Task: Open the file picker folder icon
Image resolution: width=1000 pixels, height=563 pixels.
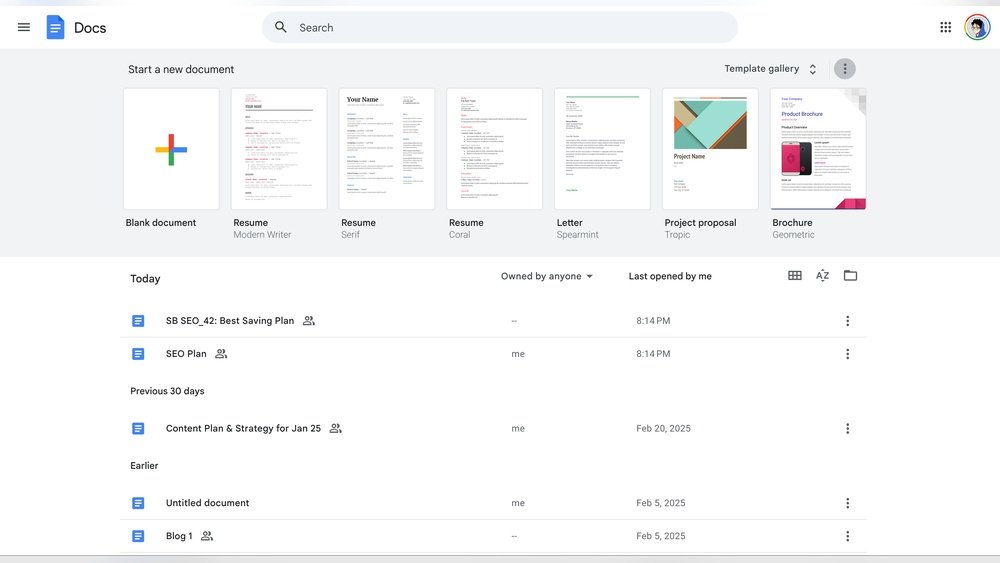Action: tap(850, 275)
